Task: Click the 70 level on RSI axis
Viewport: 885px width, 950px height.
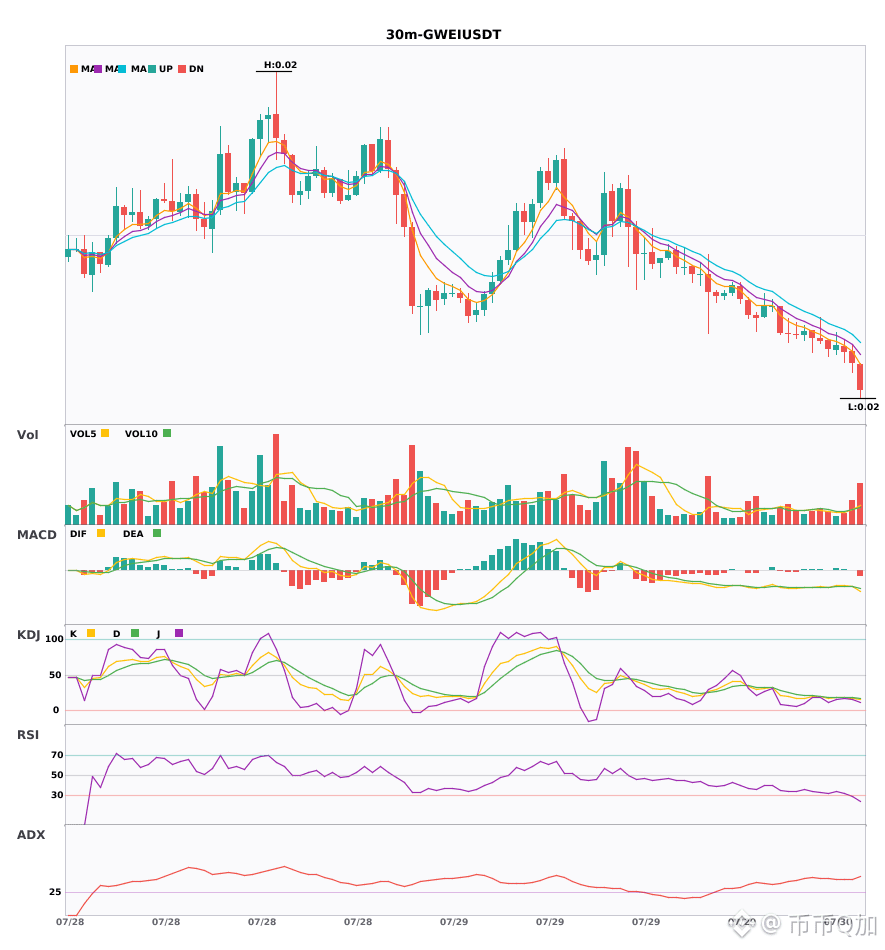Action: tap(57, 755)
